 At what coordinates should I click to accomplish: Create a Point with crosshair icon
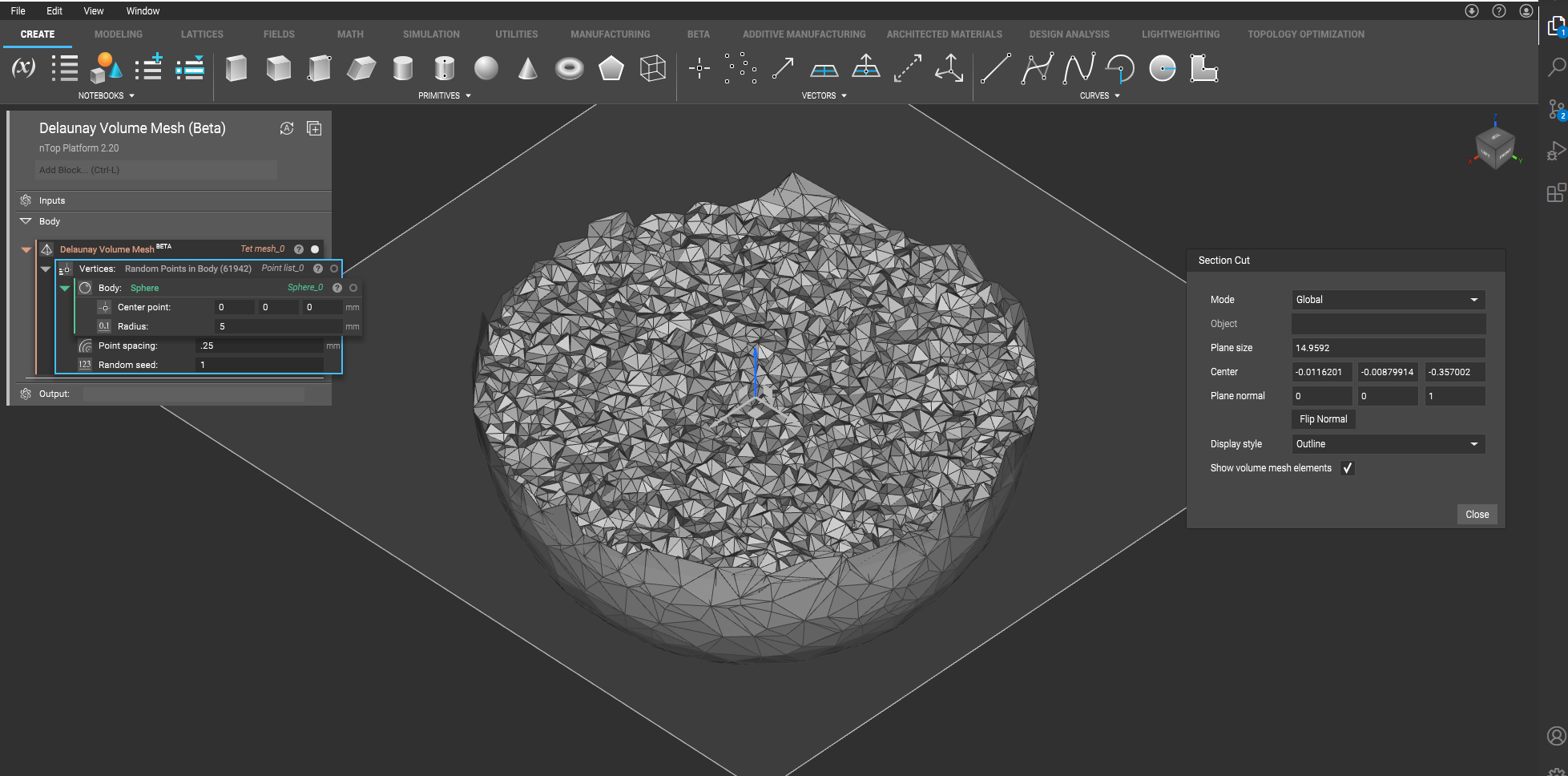[x=699, y=68]
